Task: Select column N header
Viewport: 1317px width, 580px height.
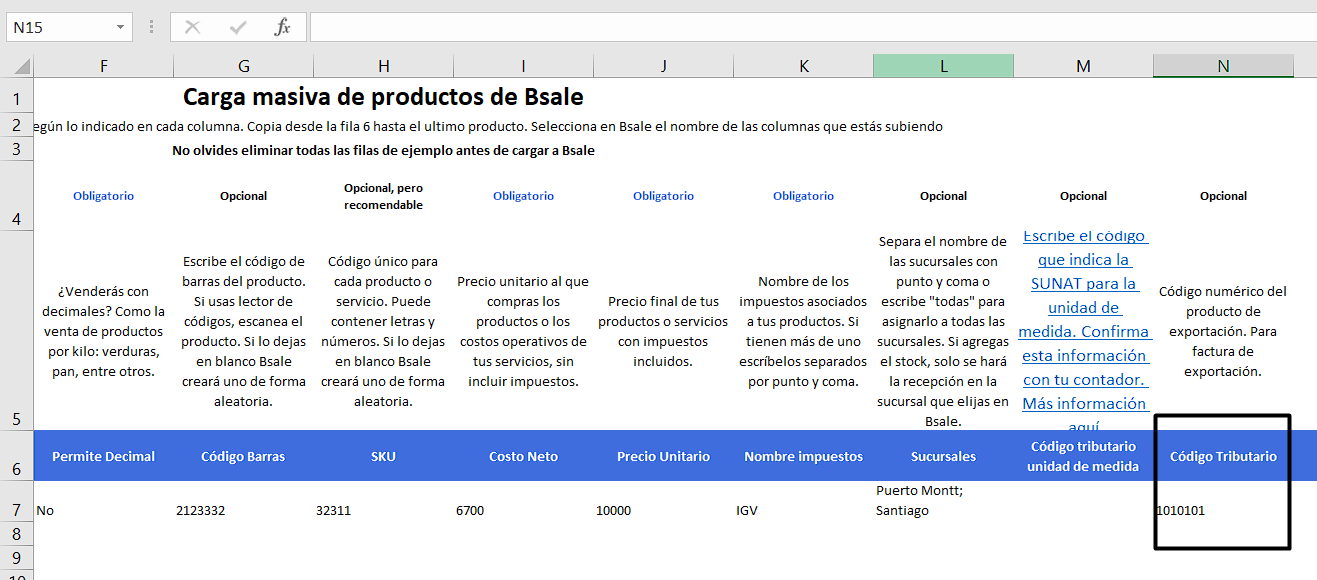Action: click(1223, 66)
